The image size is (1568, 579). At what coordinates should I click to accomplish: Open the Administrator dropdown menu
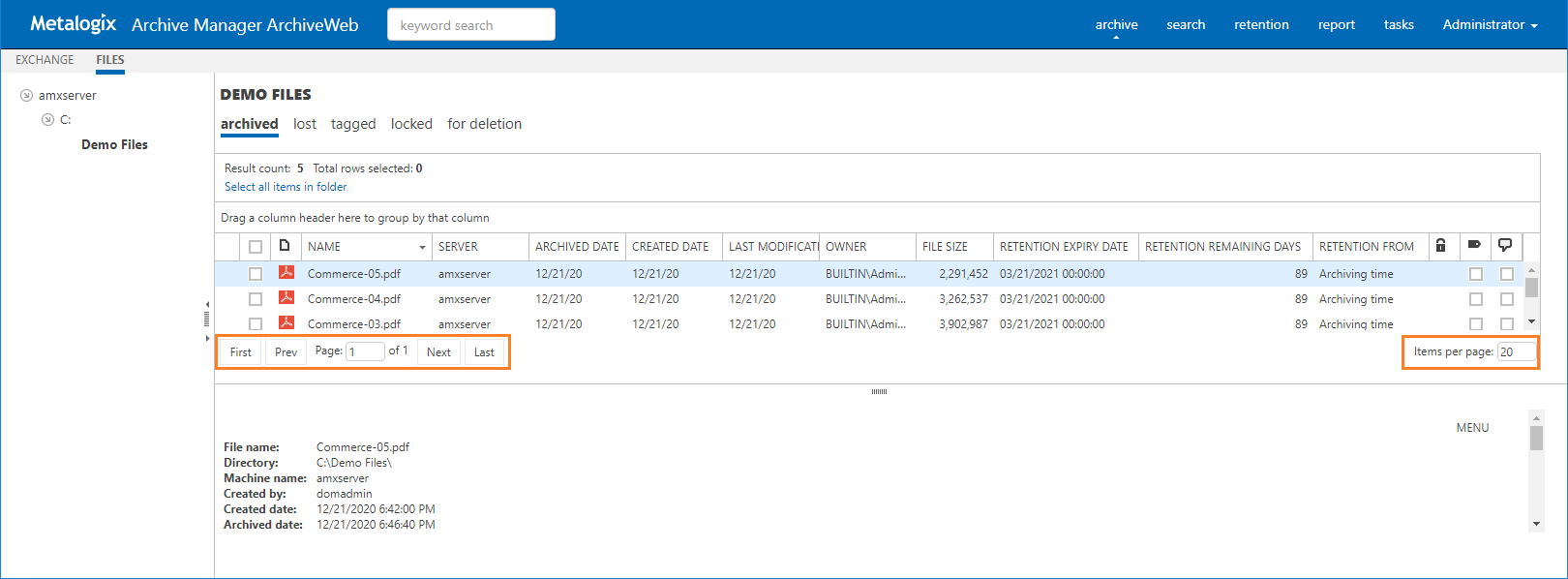coord(1490,25)
